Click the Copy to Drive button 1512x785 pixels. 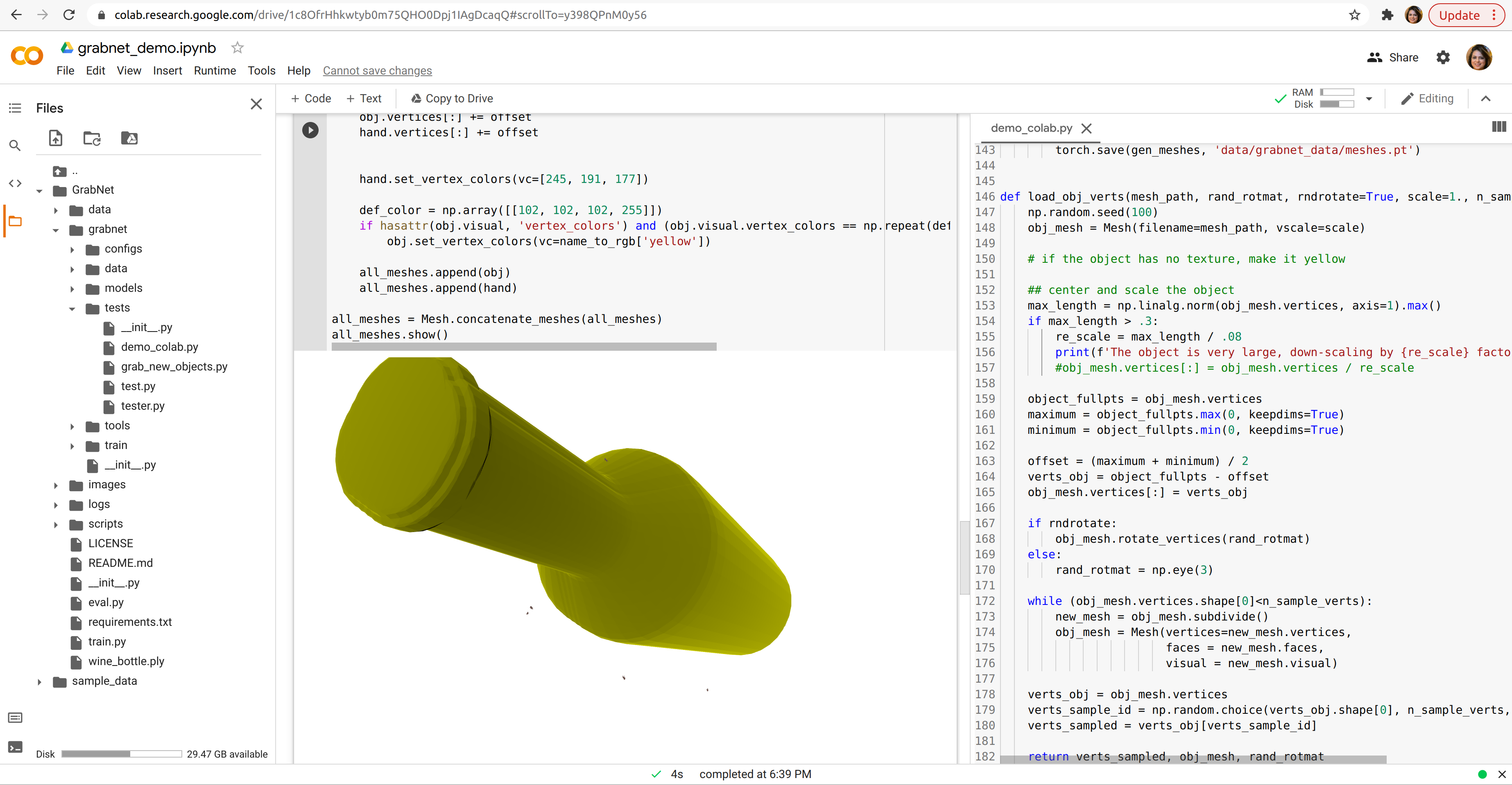tap(452, 98)
